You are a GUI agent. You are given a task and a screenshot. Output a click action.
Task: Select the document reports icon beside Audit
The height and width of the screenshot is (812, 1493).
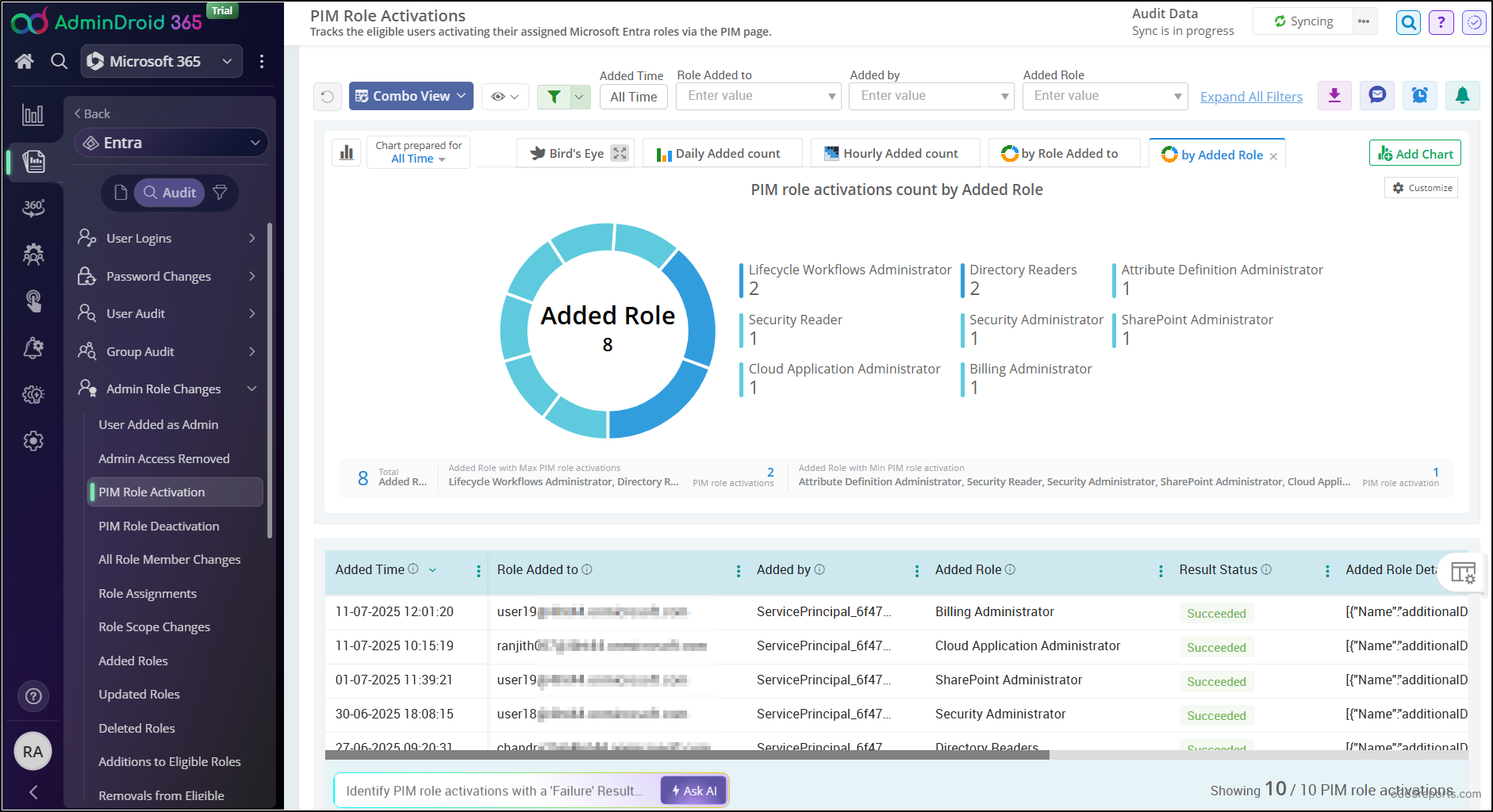121,193
